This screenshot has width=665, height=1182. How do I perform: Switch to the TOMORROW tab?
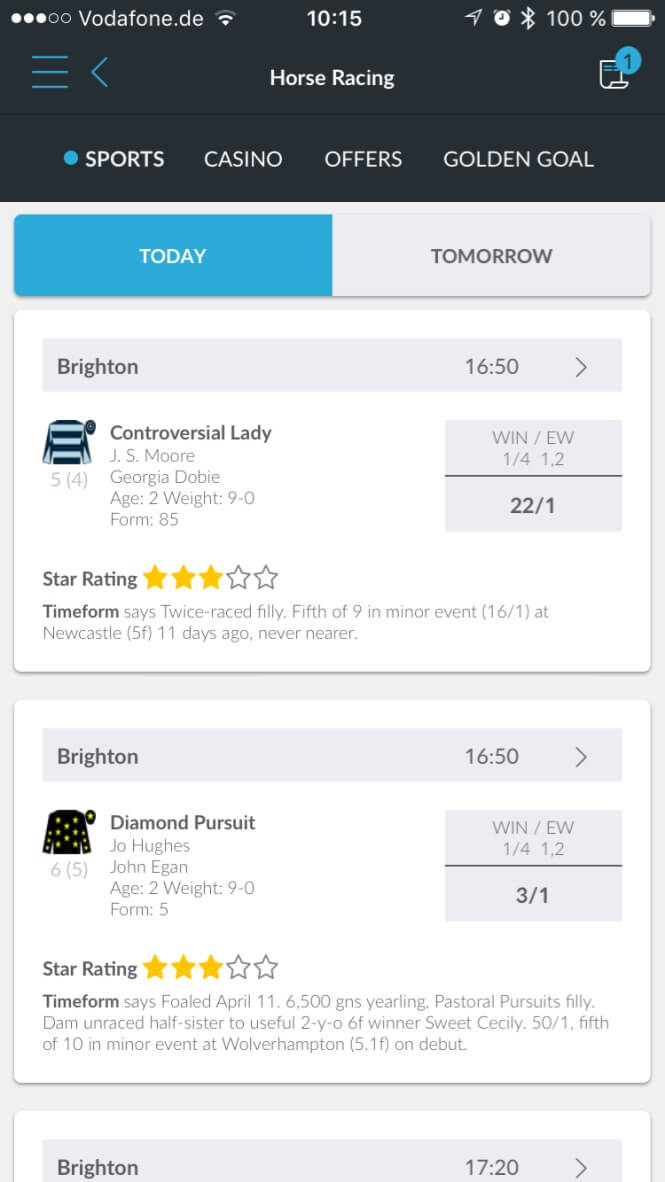tap(492, 256)
